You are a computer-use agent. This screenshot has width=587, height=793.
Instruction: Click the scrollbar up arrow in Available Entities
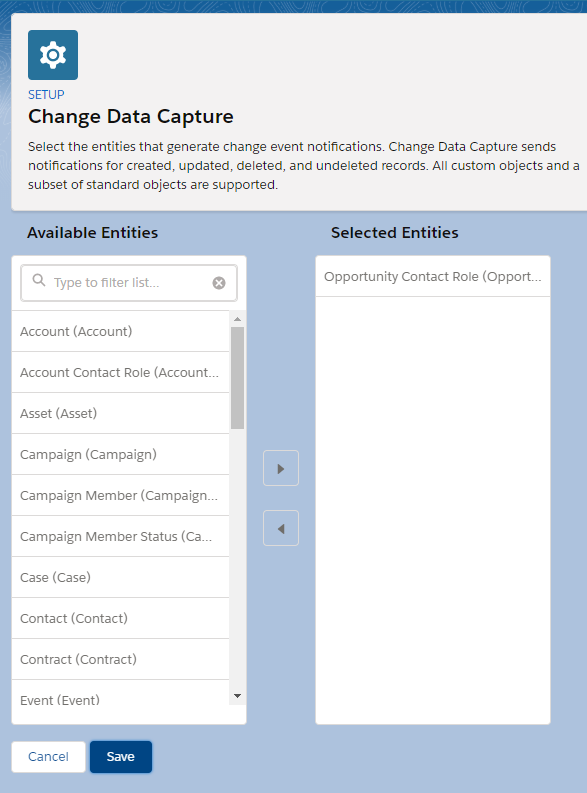pyautogui.click(x=237, y=319)
